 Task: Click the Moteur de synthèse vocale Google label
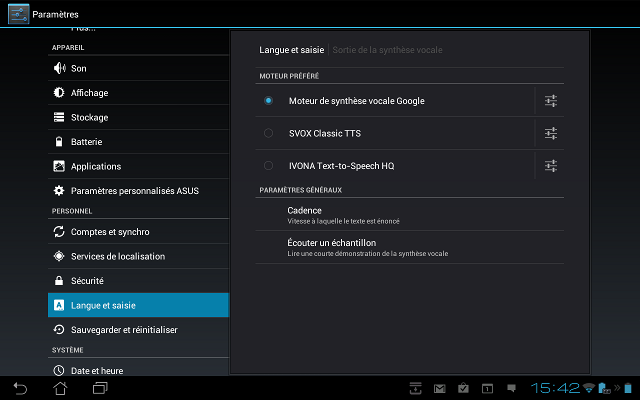pos(357,101)
